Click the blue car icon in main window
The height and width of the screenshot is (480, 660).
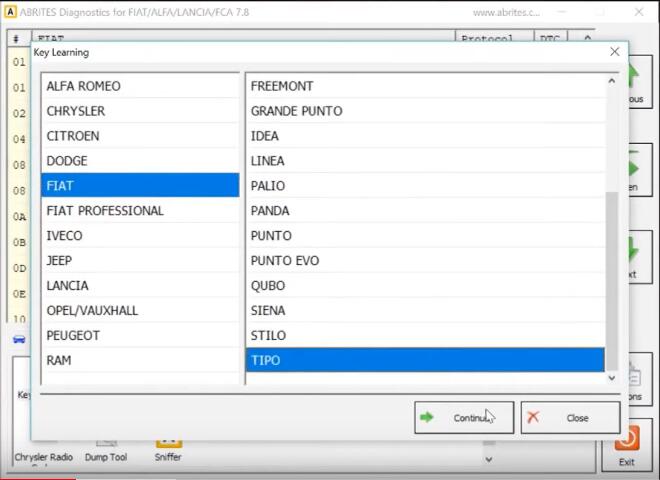pyautogui.click(x=19, y=339)
